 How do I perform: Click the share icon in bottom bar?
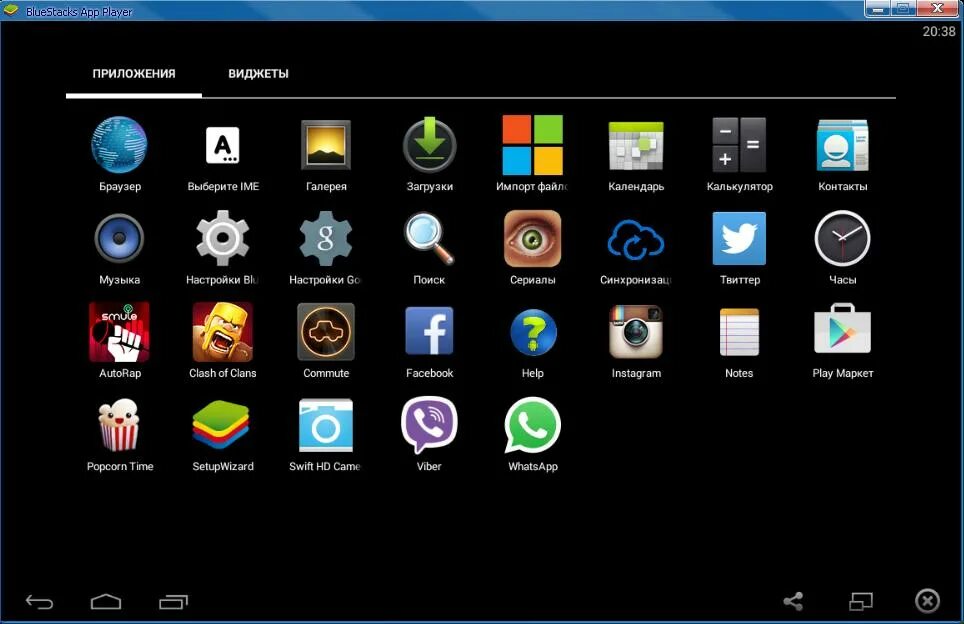pos(793,601)
